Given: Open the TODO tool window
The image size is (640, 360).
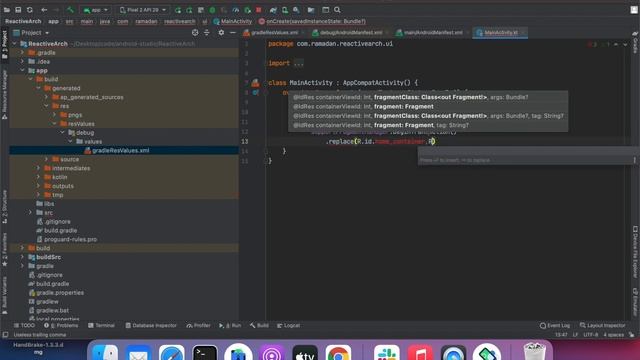Looking at the screenshot, I should 24,326.
